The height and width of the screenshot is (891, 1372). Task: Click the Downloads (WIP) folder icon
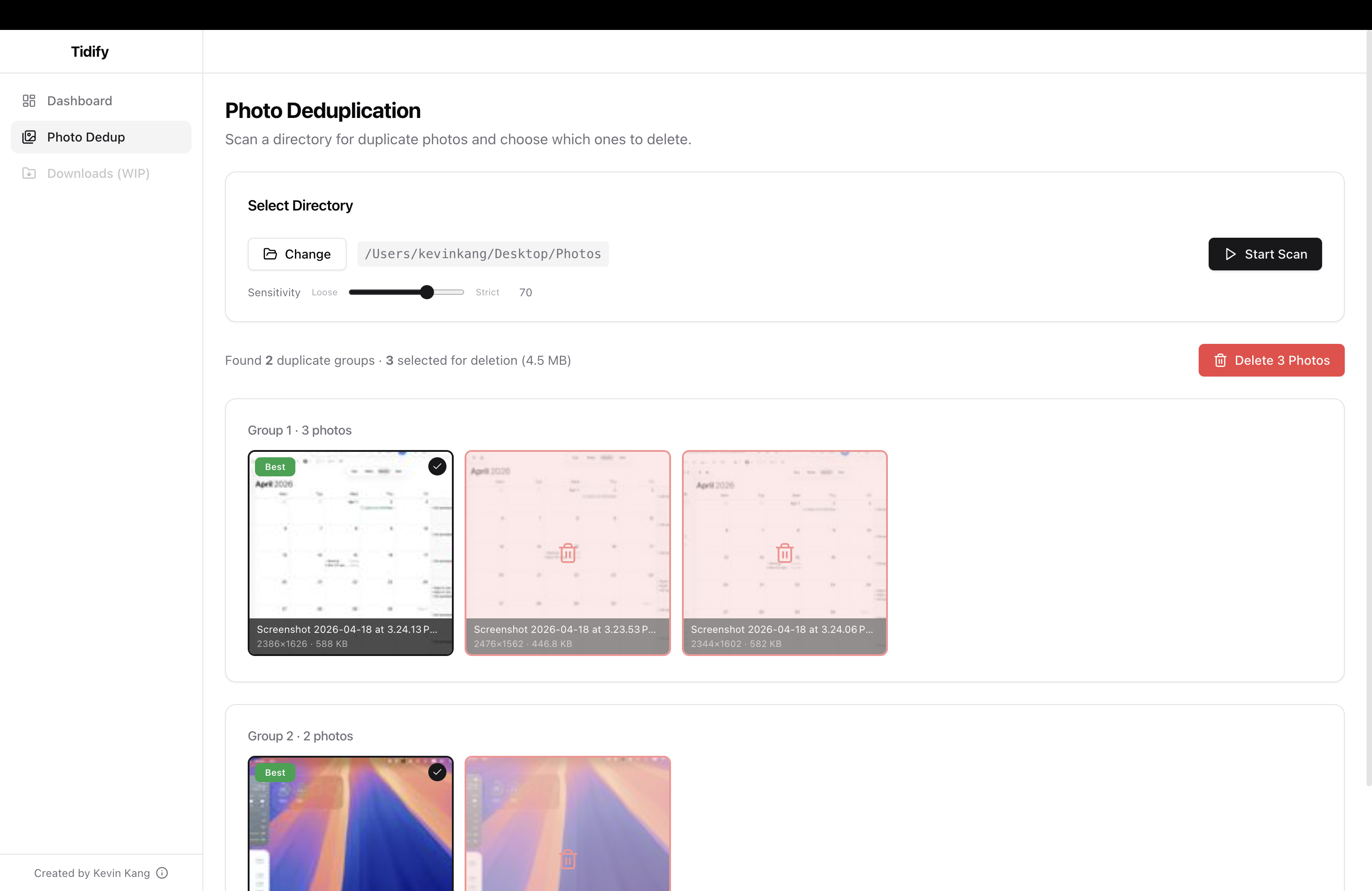coord(29,173)
